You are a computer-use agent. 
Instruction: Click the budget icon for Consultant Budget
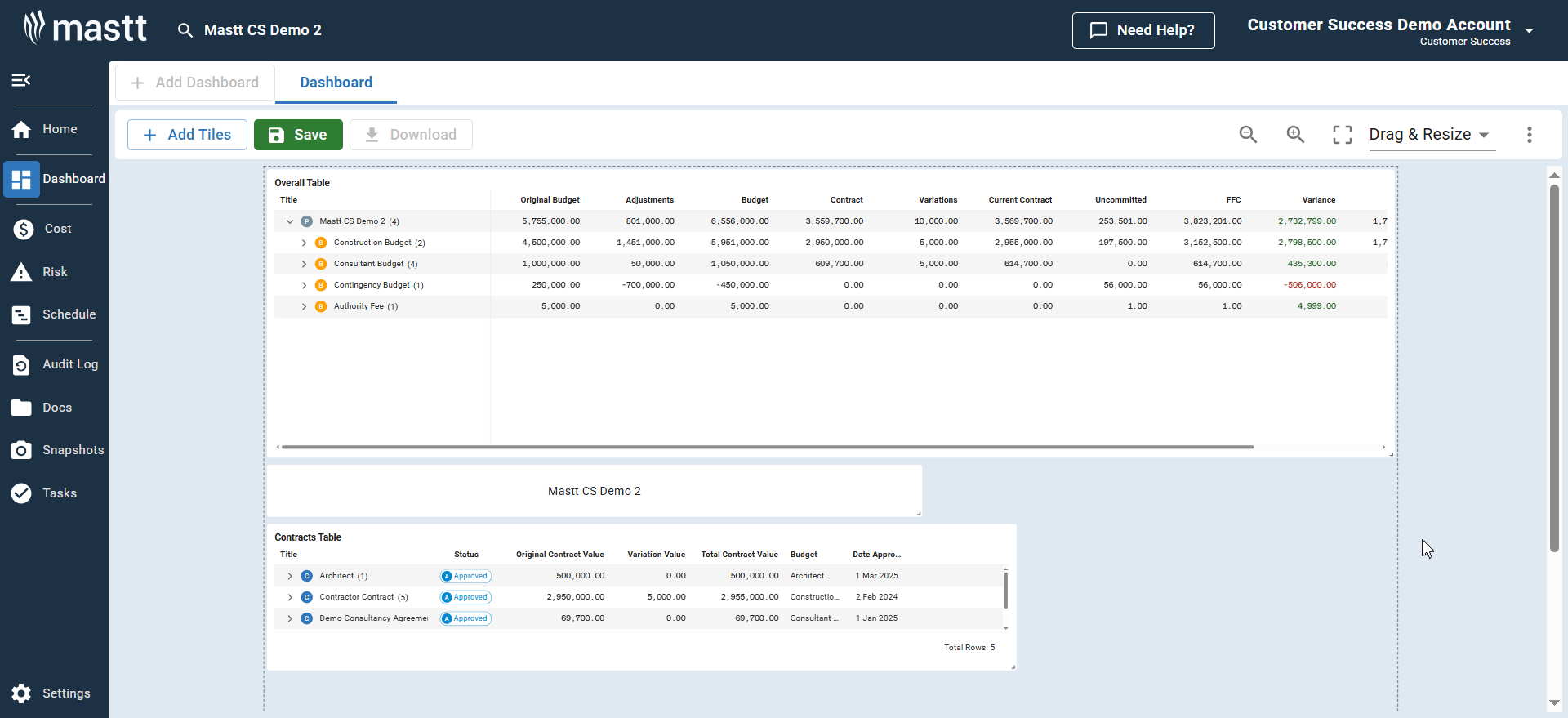pos(321,264)
